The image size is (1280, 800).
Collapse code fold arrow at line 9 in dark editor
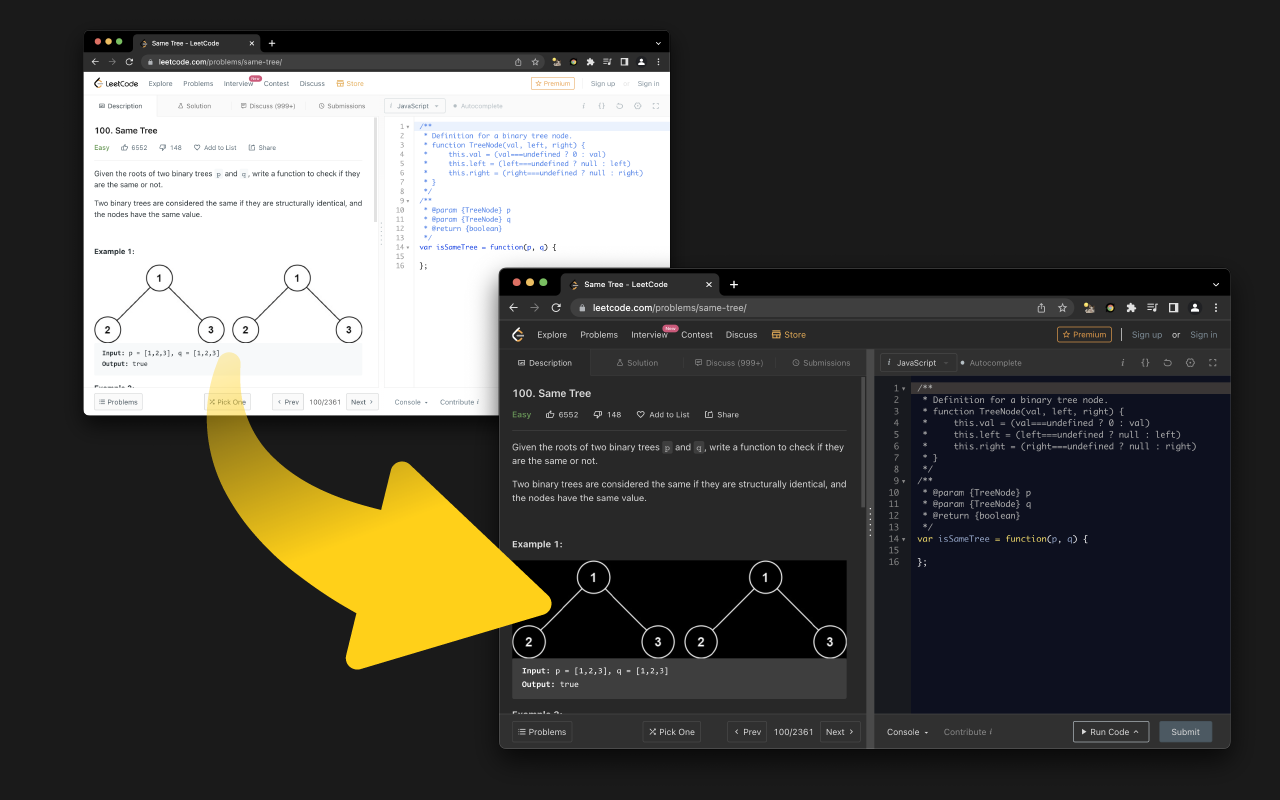coord(904,481)
